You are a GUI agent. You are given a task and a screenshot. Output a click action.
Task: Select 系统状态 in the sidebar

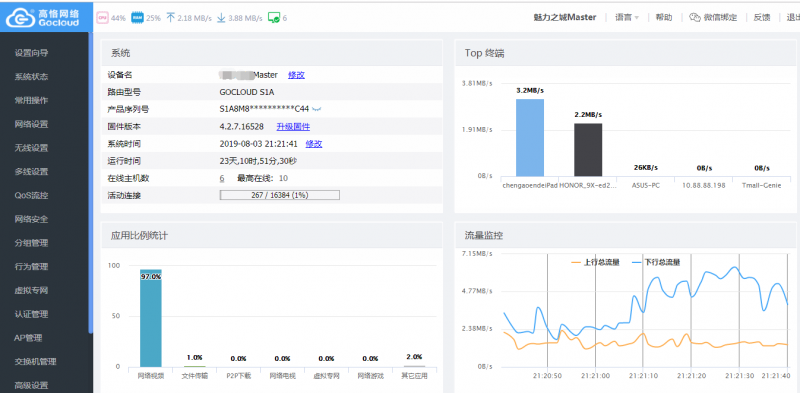32,77
